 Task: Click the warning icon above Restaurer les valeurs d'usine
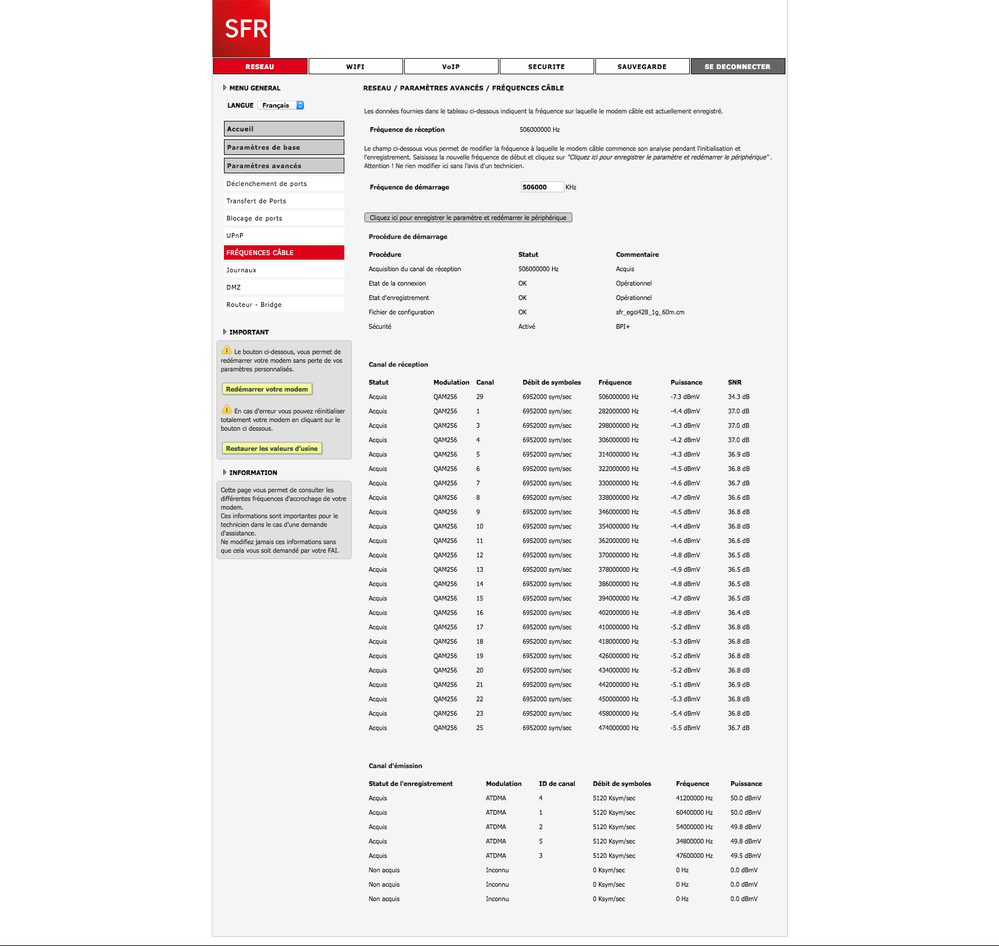point(228,408)
